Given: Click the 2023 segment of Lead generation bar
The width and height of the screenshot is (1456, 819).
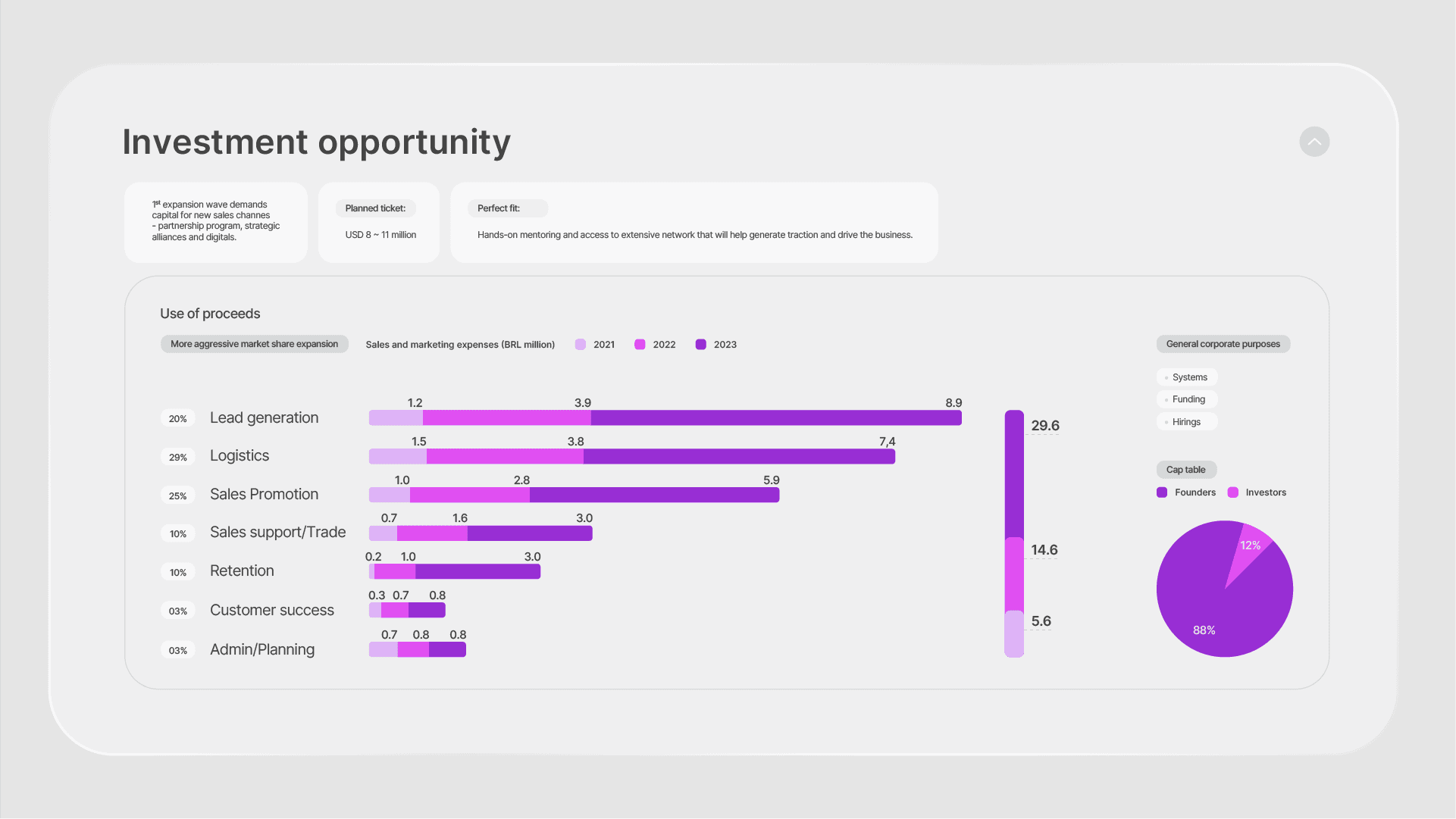Looking at the screenshot, I should coord(776,418).
